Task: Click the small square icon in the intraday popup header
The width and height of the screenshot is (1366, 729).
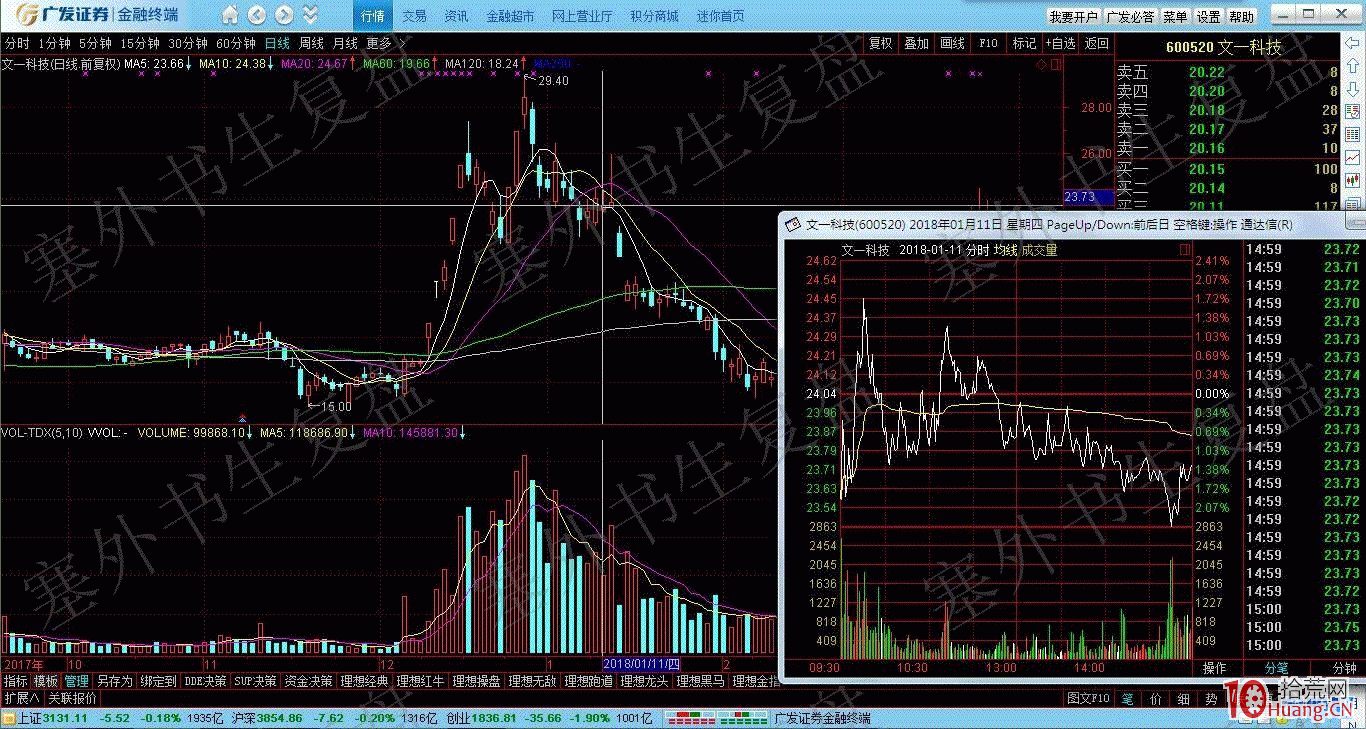Action: (1185, 250)
